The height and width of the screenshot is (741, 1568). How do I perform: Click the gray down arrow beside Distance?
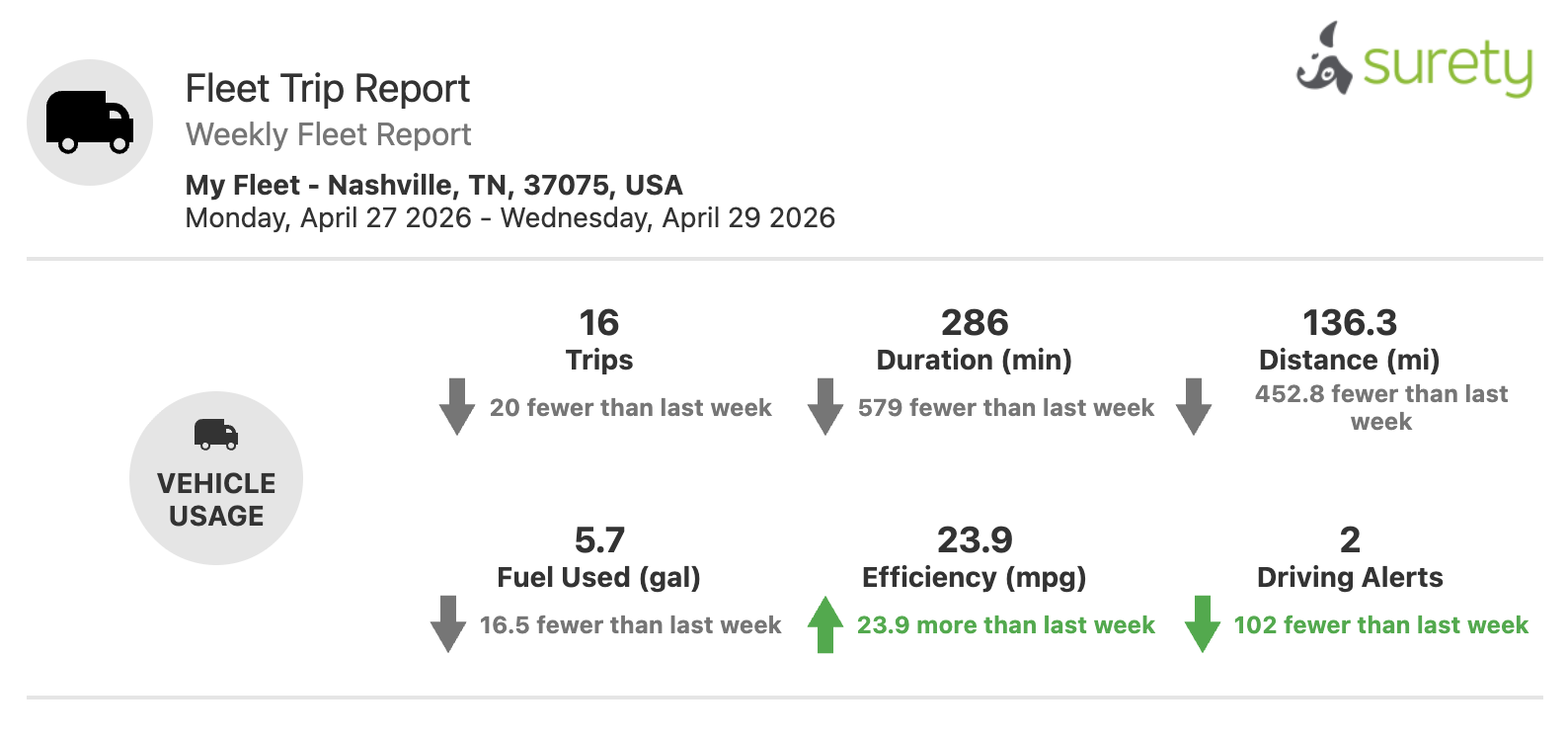tap(1194, 406)
